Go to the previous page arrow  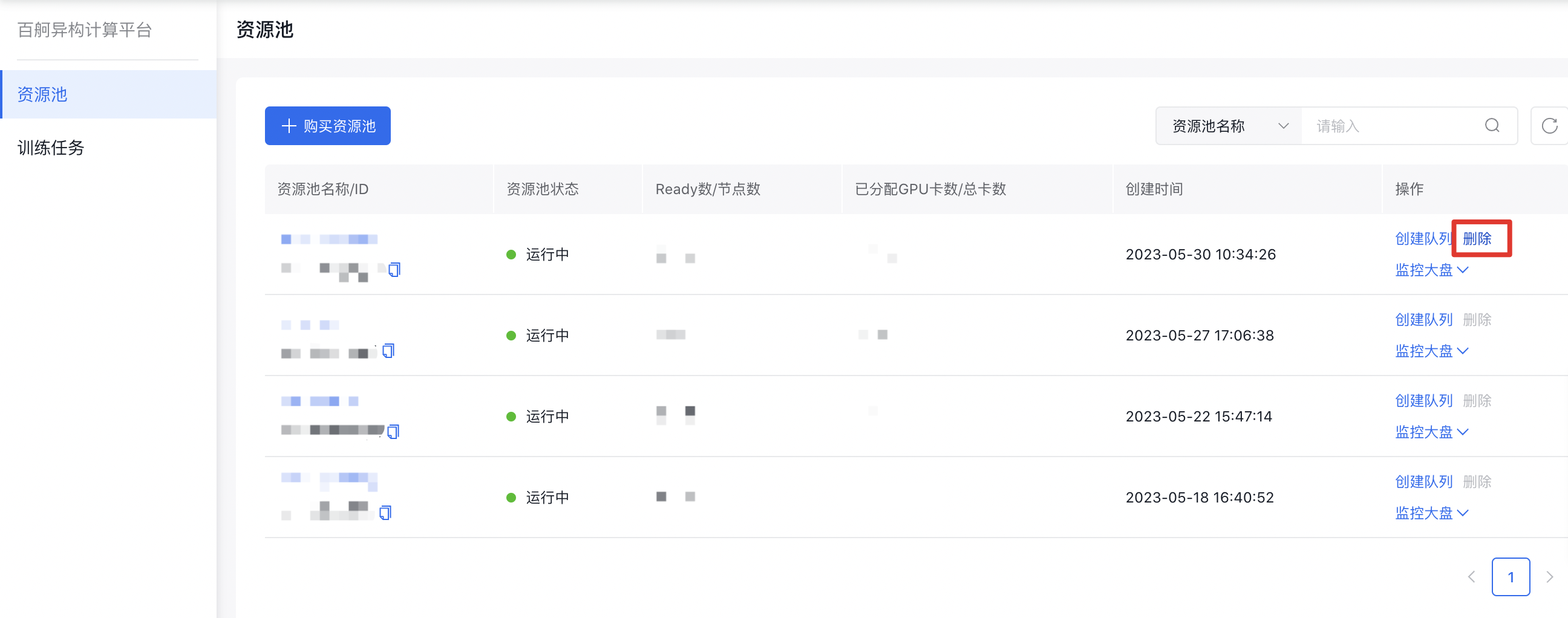1471,577
